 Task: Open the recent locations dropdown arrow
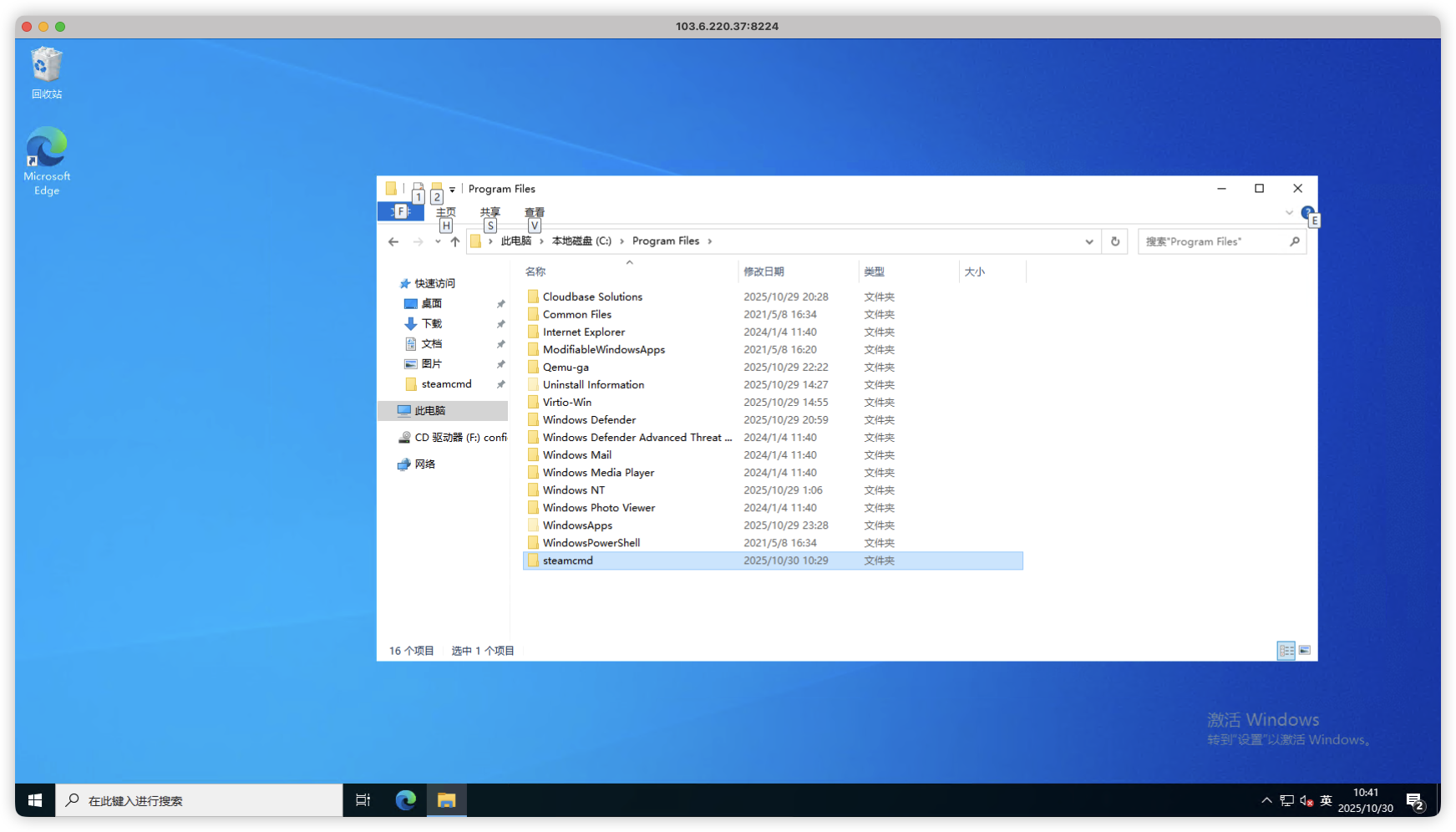click(x=438, y=241)
